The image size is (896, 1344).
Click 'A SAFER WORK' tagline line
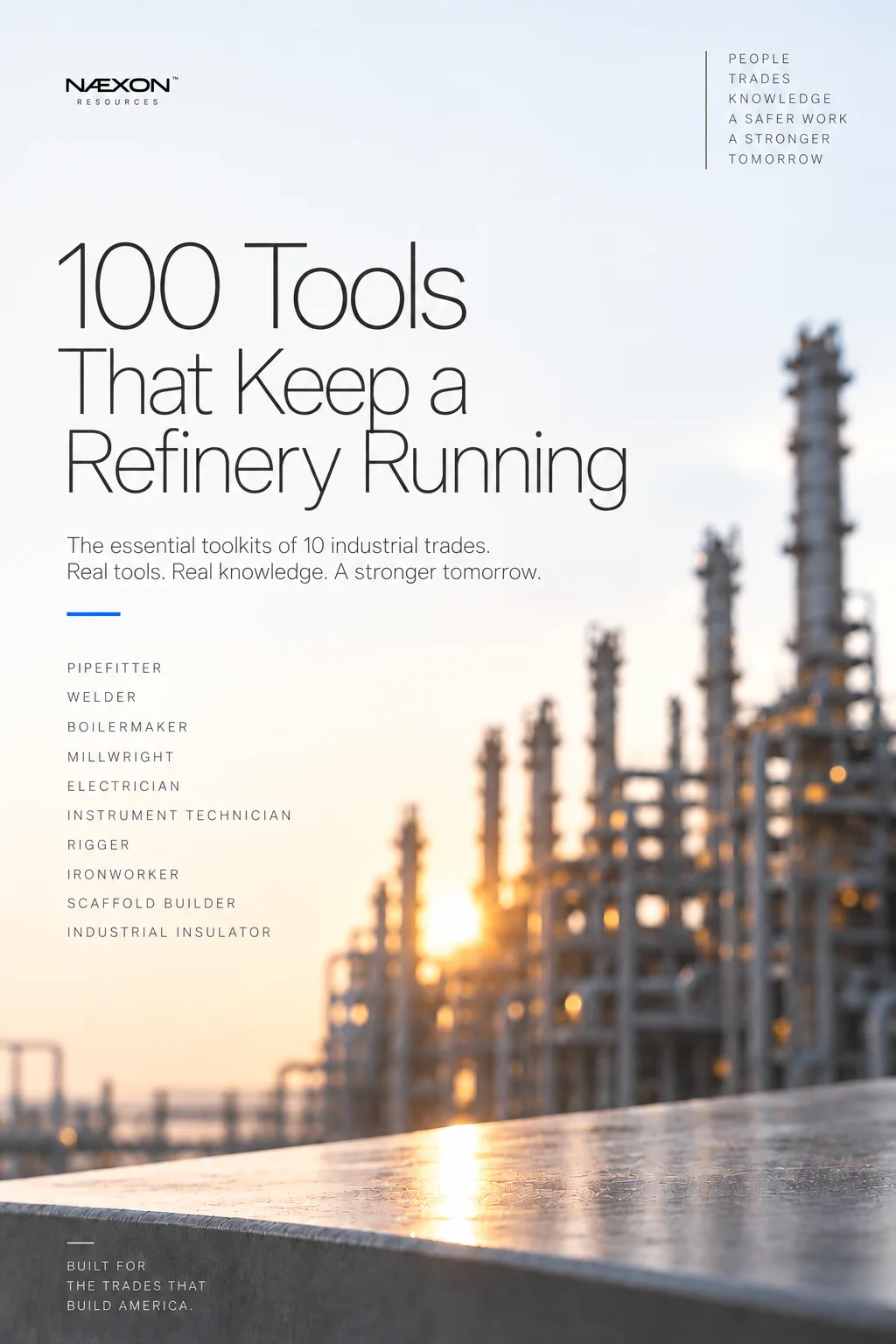pos(788,119)
